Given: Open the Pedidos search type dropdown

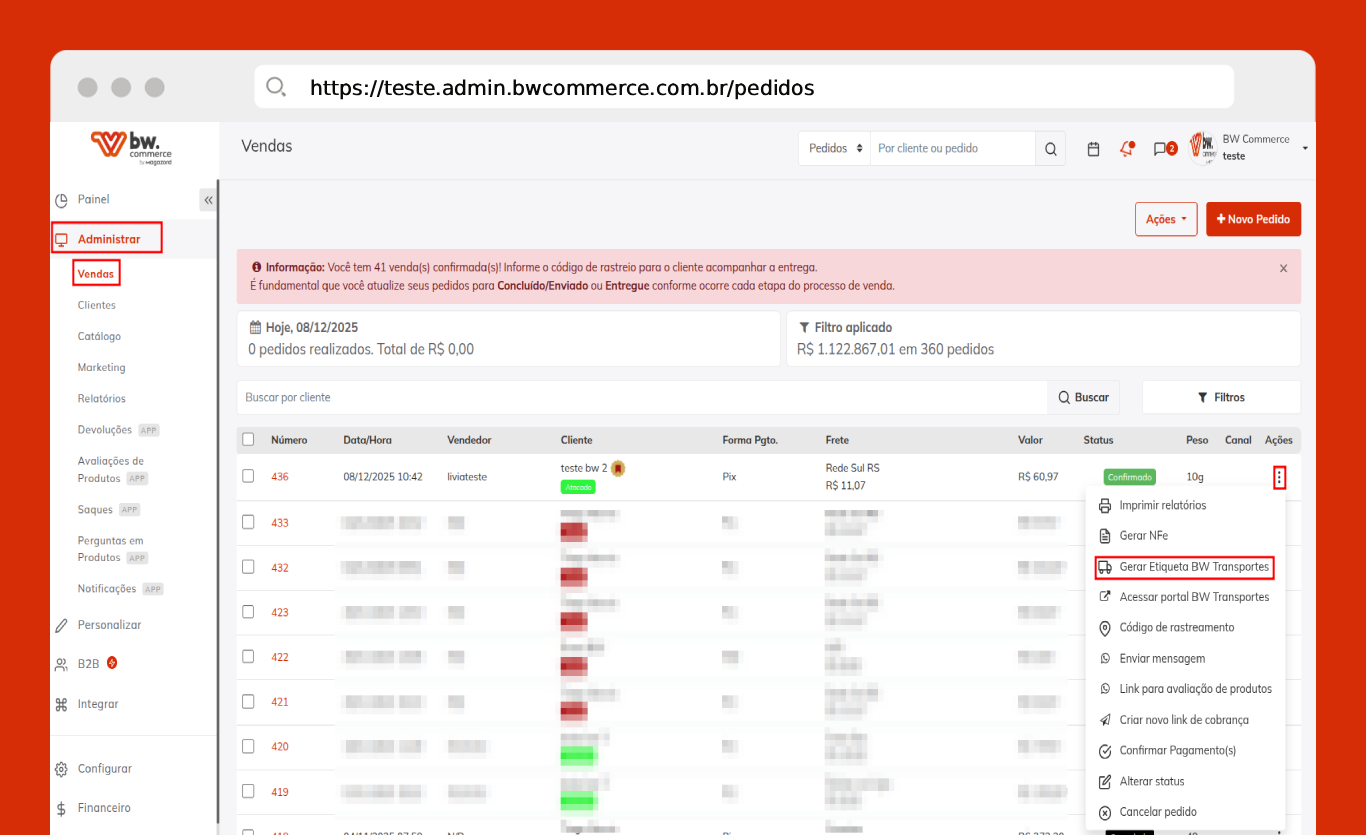Looking at the screenshot, I should pos(834,149).
